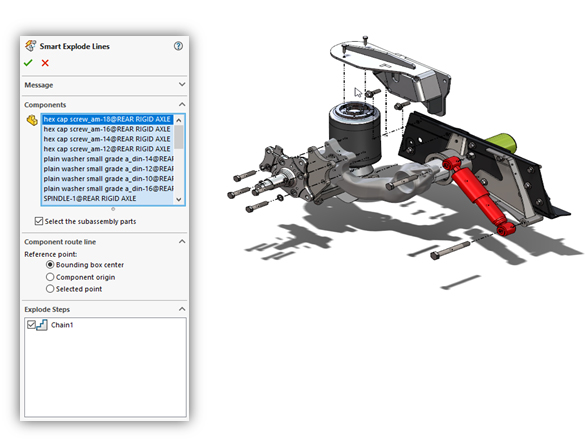Click the Smart Explode Lines title icon
This screenshot has width=586, height=441.
(31, 46)
